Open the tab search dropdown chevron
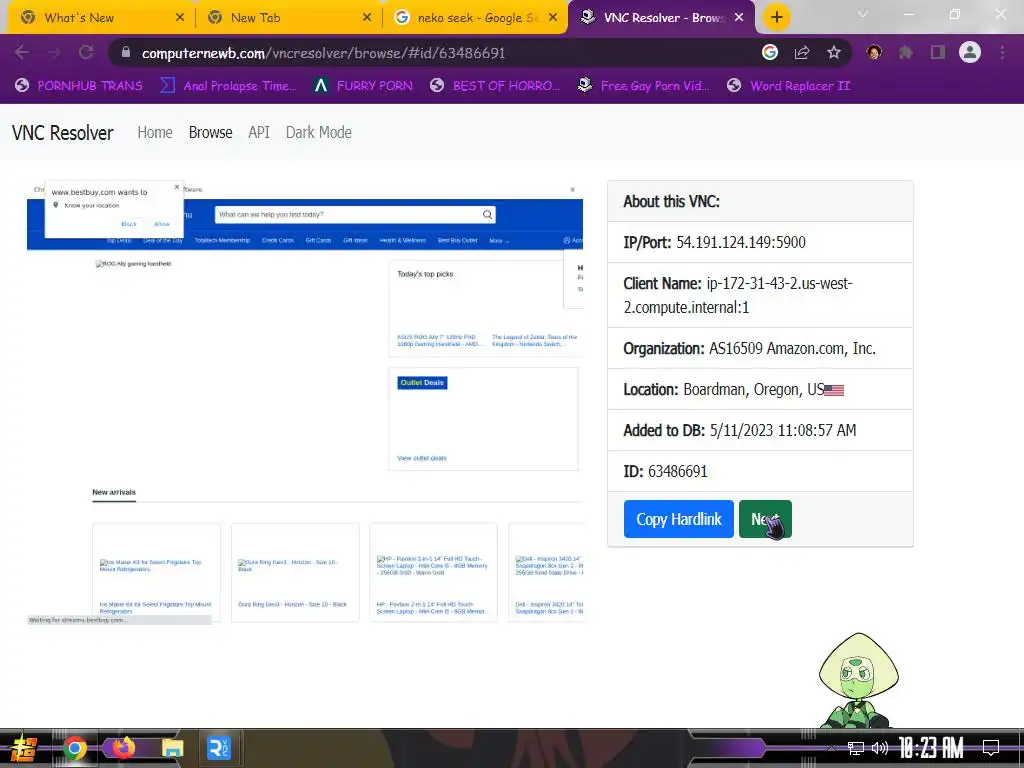 click(863, 14)
